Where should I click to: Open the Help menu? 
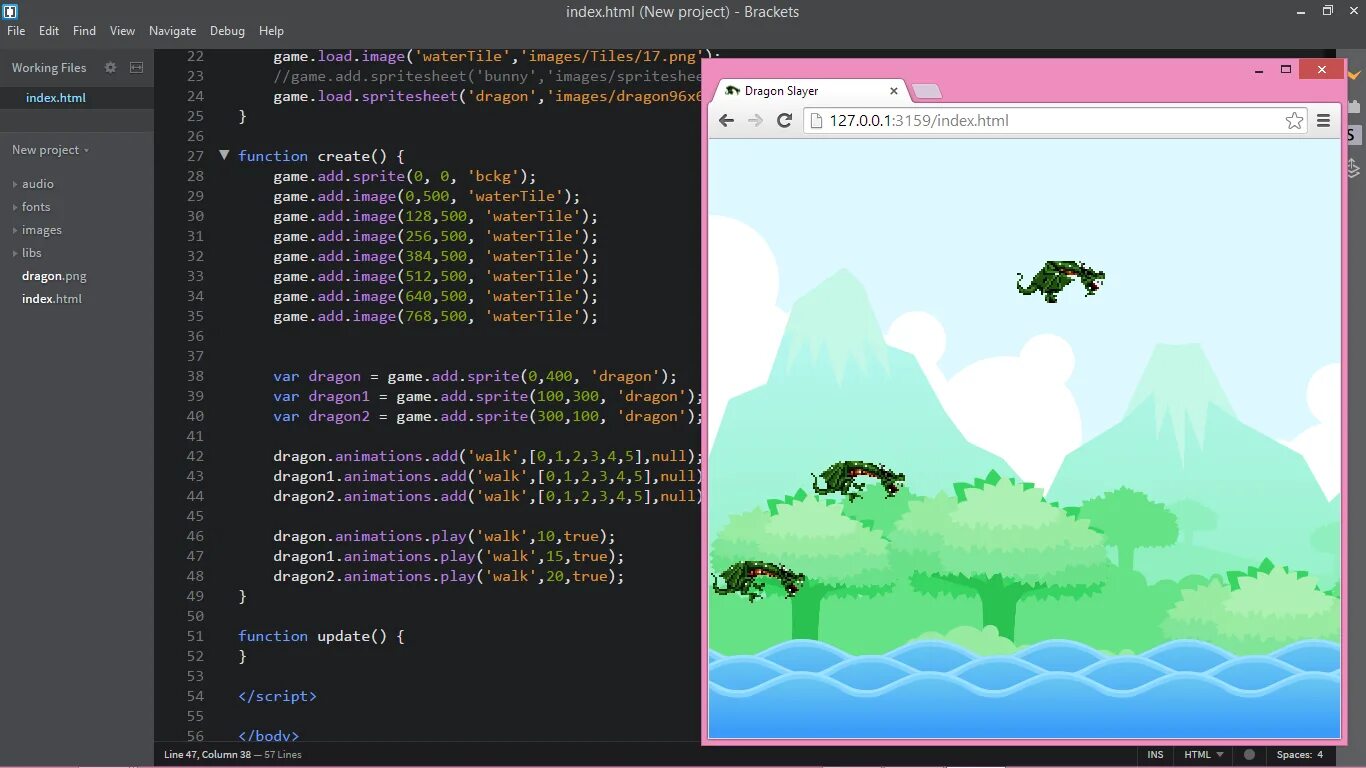(271, 31)
